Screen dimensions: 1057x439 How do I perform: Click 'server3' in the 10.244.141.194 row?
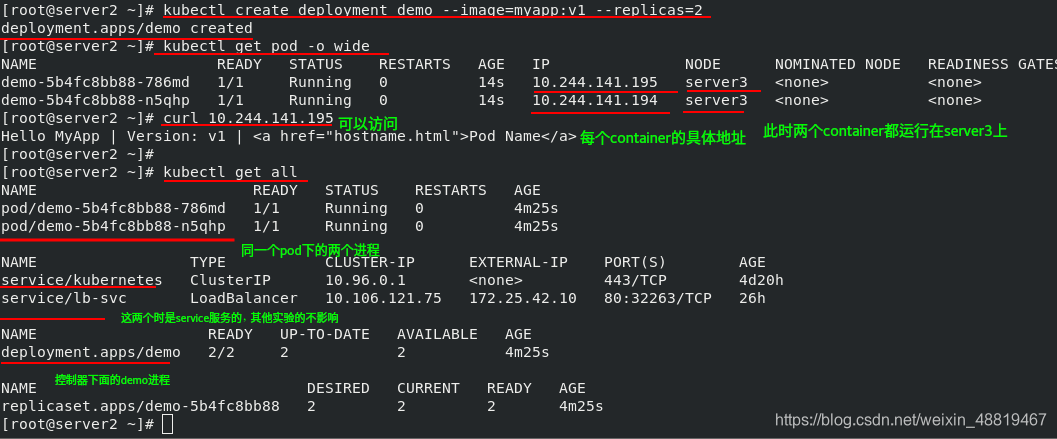[x=716, y=100]
